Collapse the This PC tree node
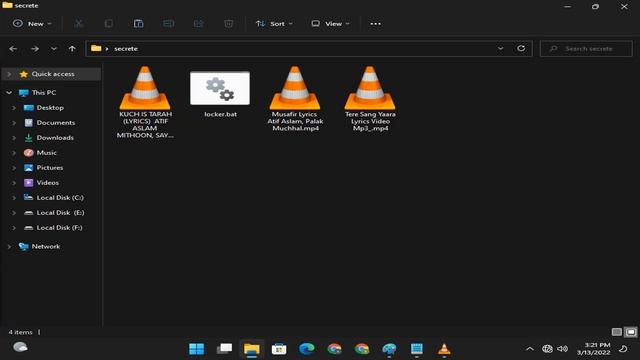Image resolution: width=640 pixels, height=360 pixels. [x=9, y=93]
